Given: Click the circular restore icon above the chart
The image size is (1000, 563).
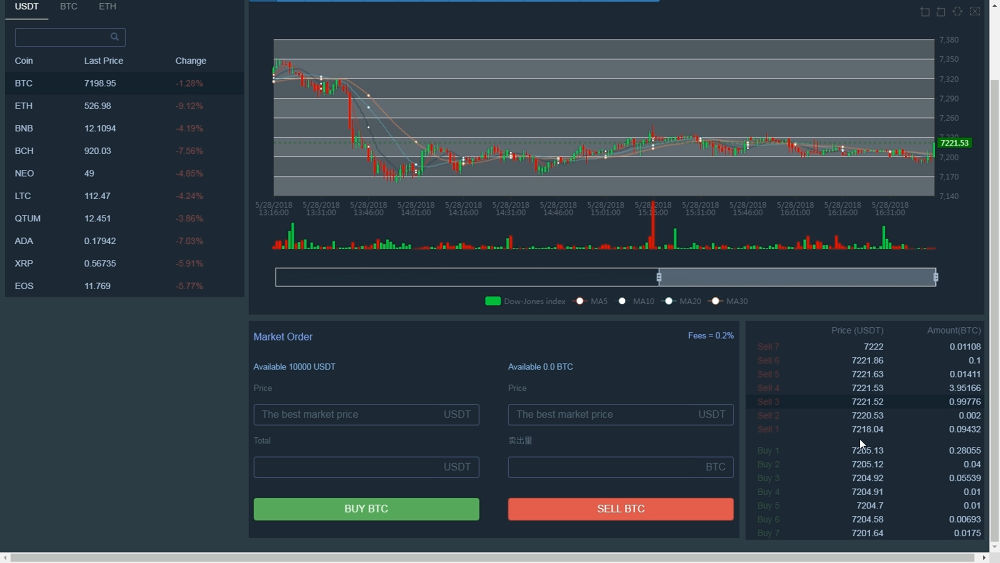Looking at the screenshot, I should pyautogui.click(x=958, y=12).
